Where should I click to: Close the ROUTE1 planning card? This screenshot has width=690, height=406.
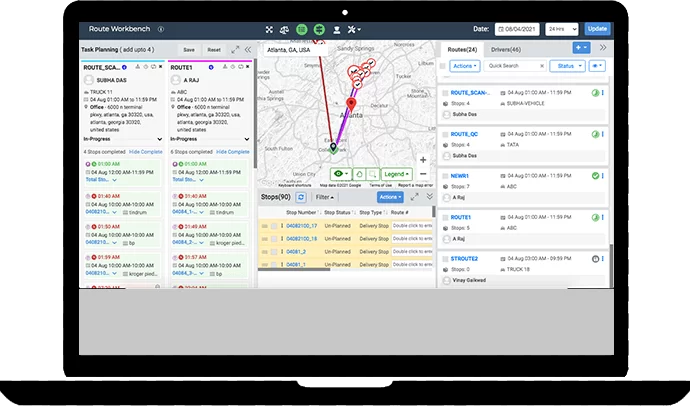click(x=248, y=67)
